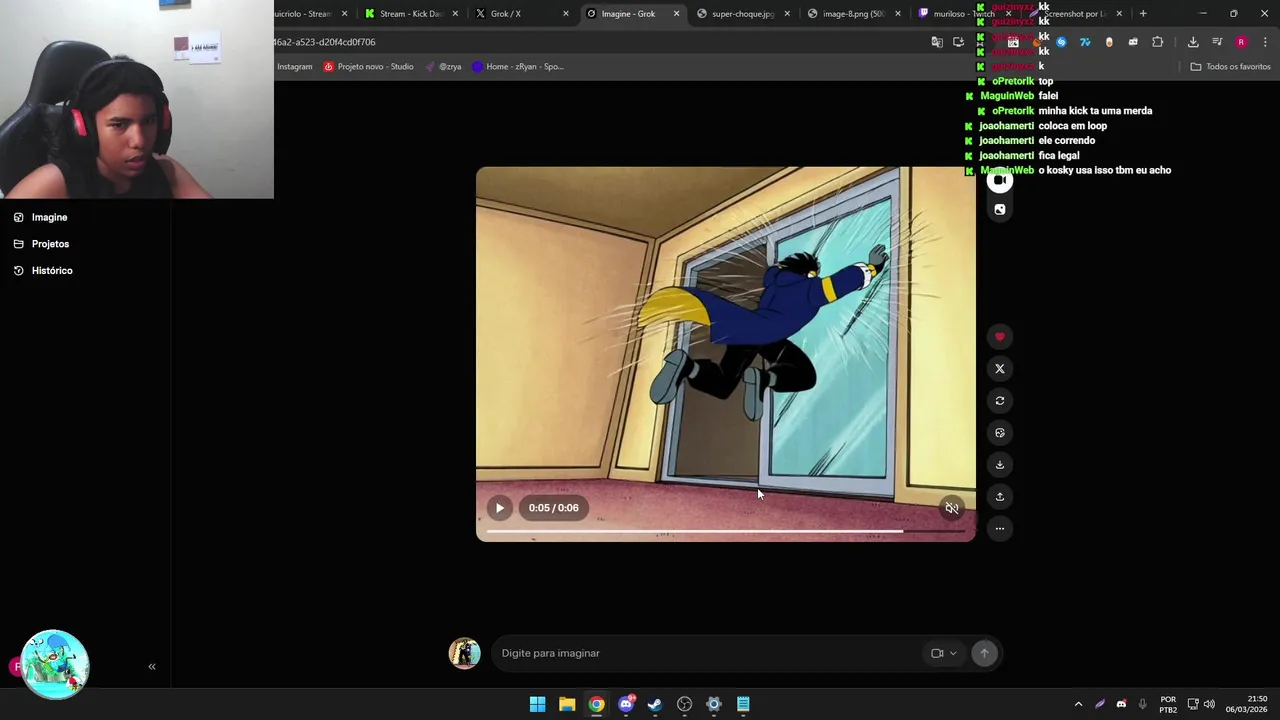
Task: Click the translate page icon
Action: coord(937,42)
